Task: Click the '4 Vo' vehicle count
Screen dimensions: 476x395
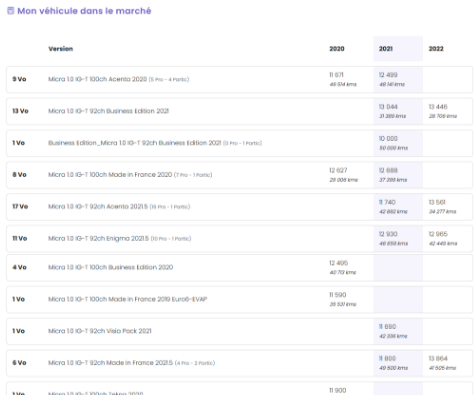Action: [x=19, y=267]
